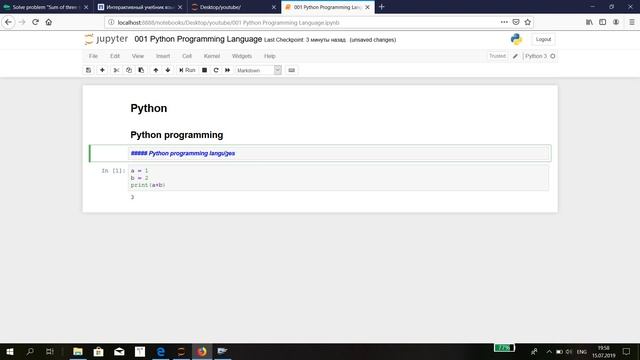This screenshot has width=640, height=360.
Task: Rename notebook title 001 Python Programming Language
Action: pyautogui.click(x=198, y=39)
